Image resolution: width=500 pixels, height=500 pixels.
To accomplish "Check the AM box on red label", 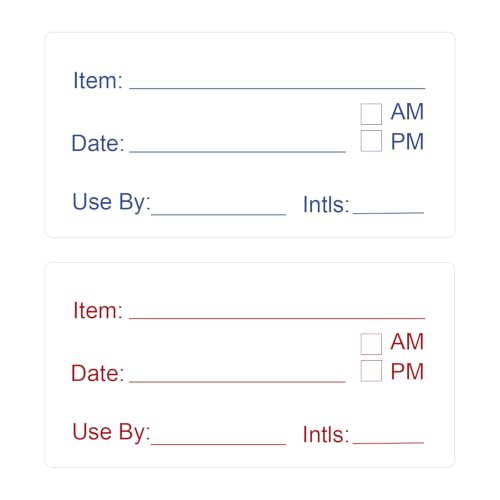I will pyautogui.click(x=371, y=344).
